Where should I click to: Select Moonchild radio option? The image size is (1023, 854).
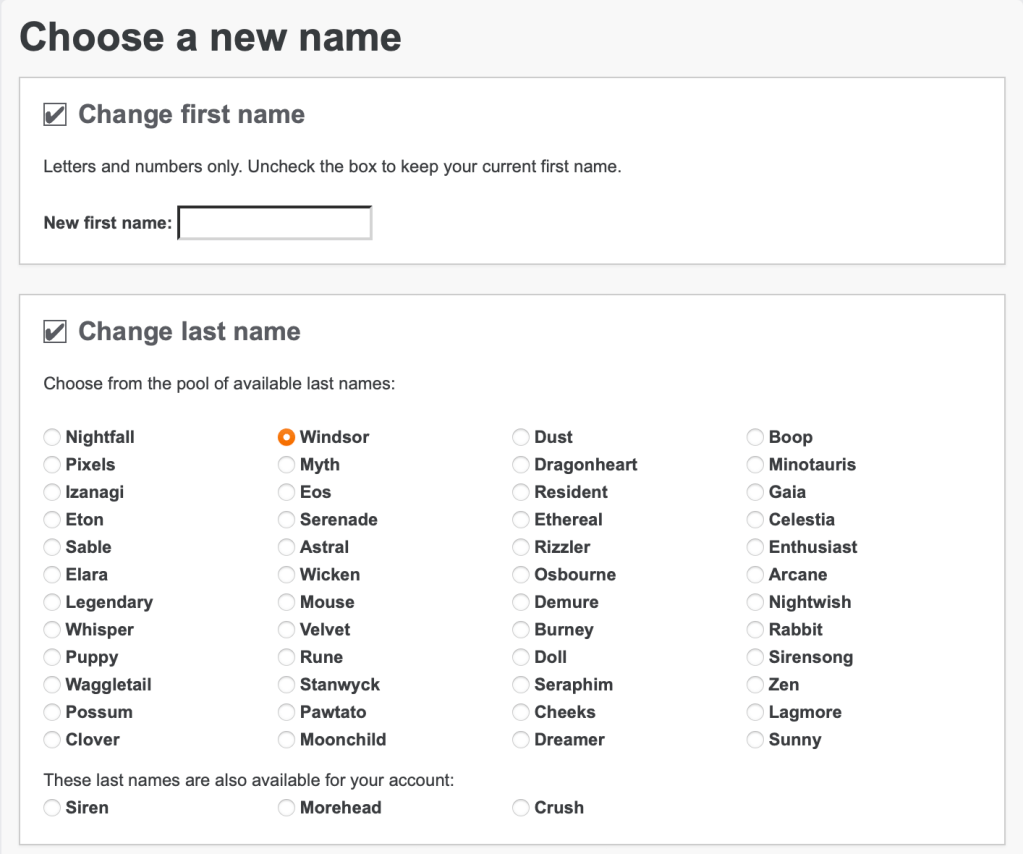(x=287, y=740)
